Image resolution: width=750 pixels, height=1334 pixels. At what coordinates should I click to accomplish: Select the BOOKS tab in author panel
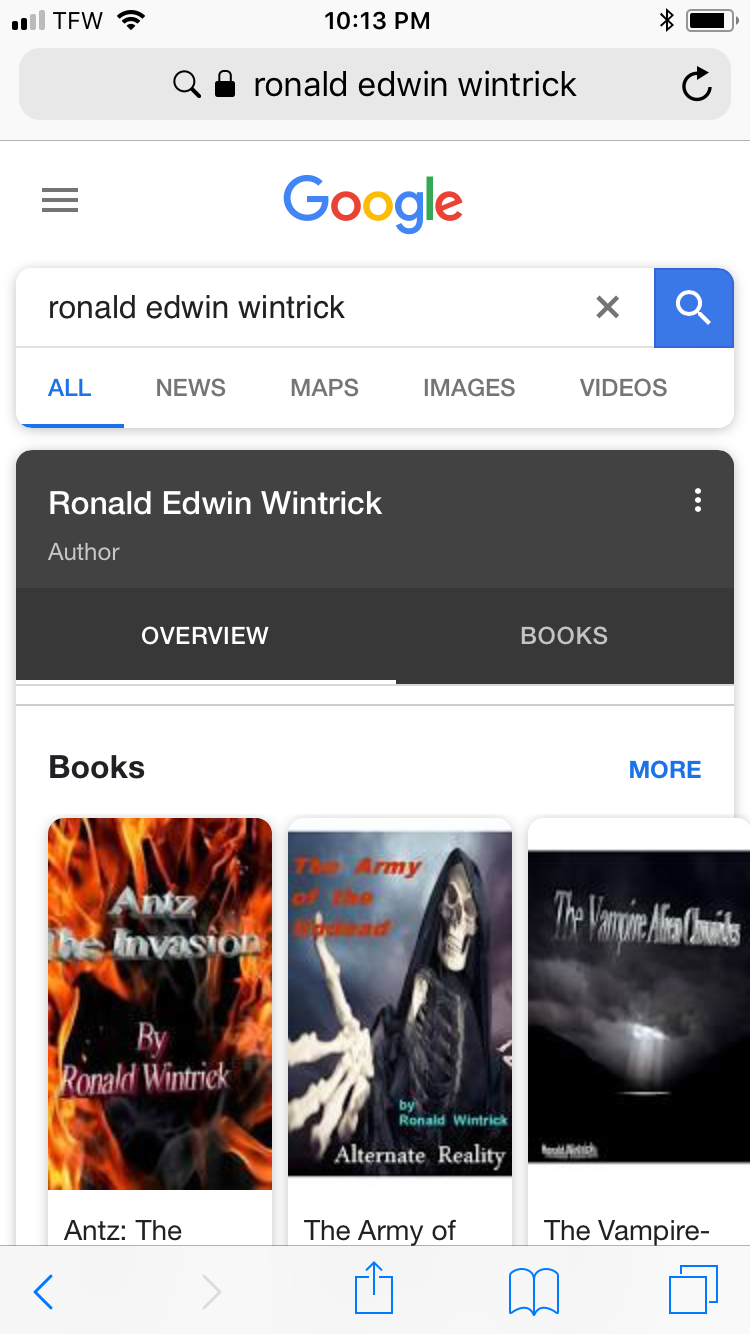point(564,636)
